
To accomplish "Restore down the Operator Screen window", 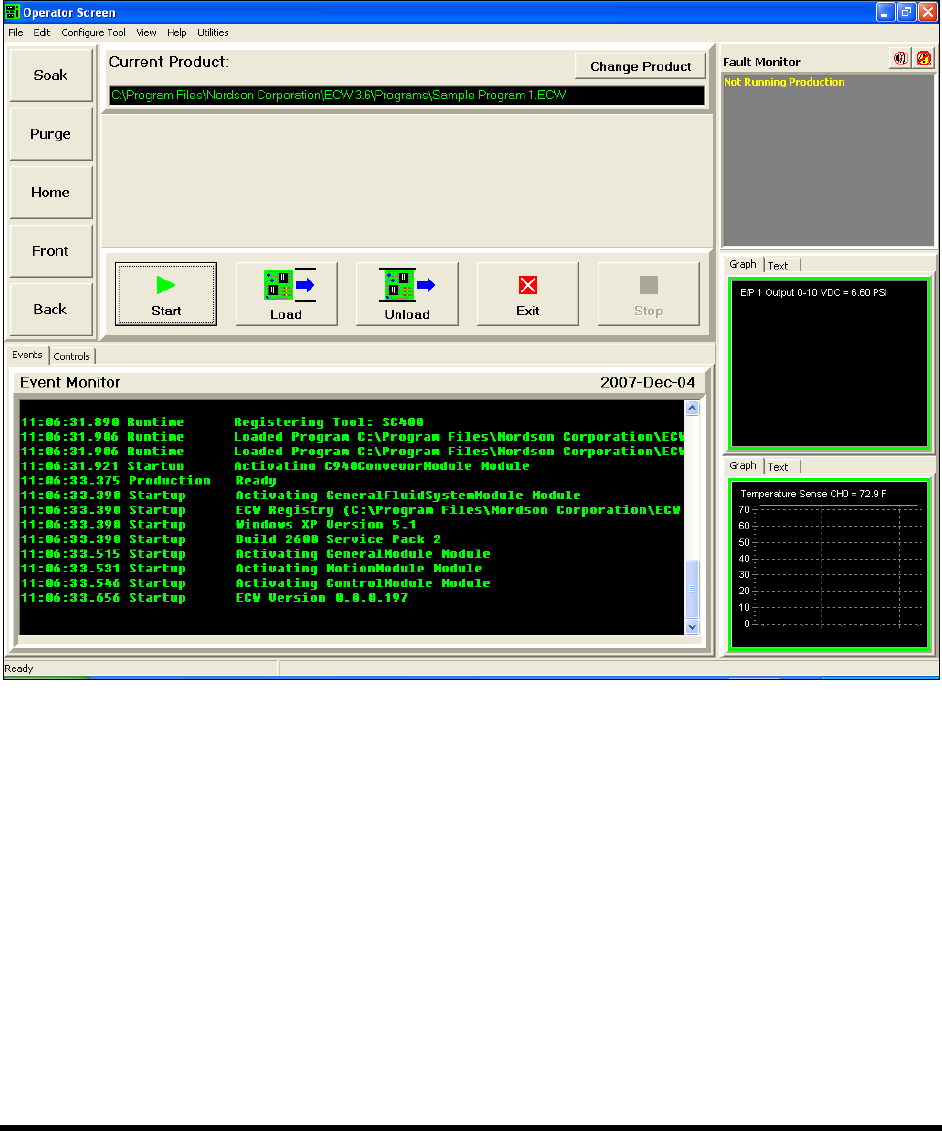I will click(906, 12).
